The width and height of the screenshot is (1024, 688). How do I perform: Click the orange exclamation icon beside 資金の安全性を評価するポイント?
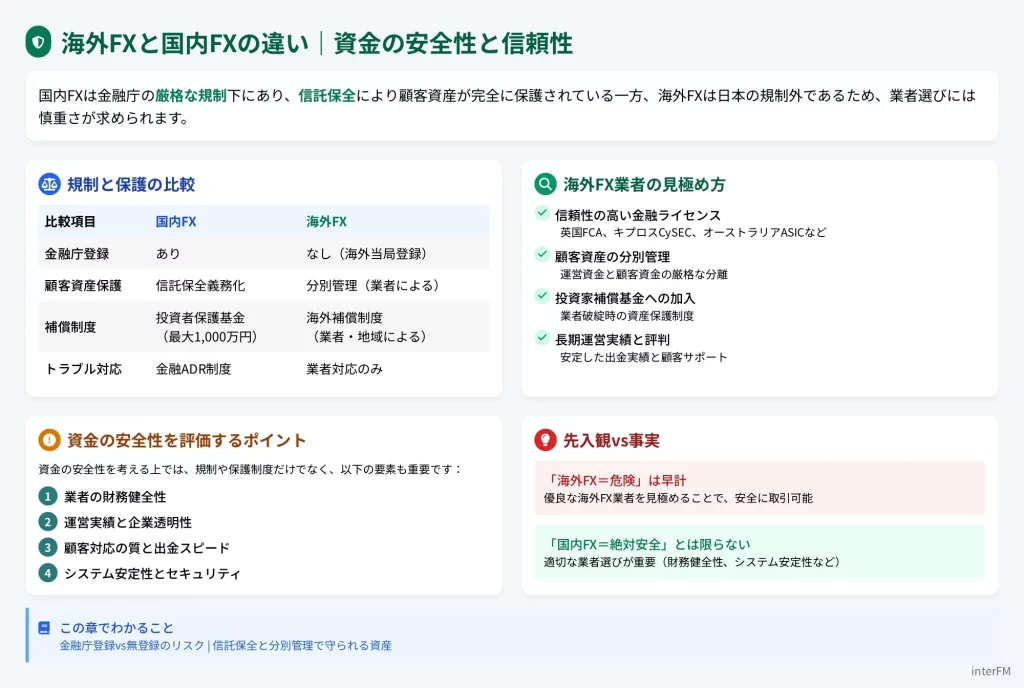coord(49,440)
